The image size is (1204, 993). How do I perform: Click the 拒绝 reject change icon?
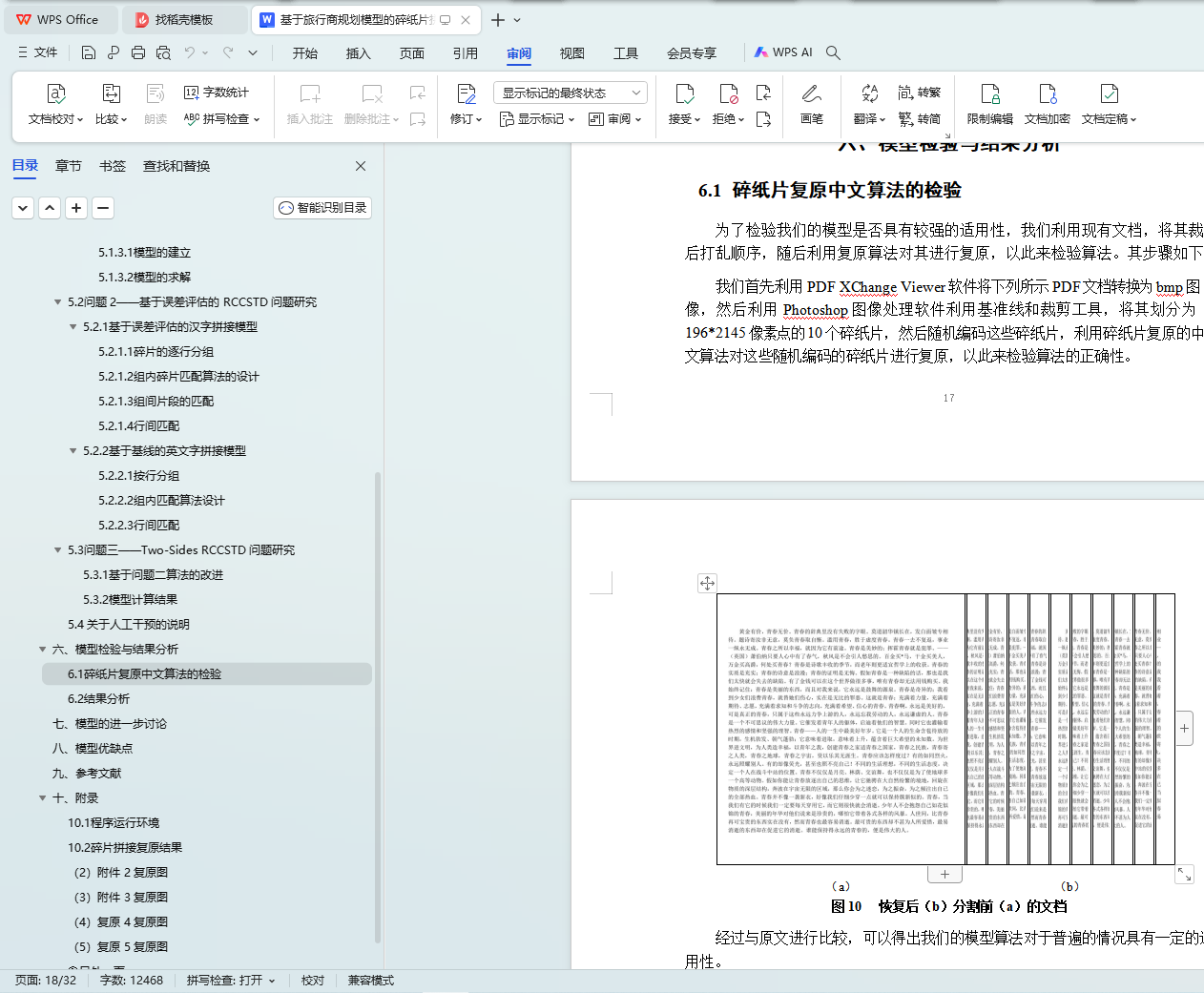729,93
